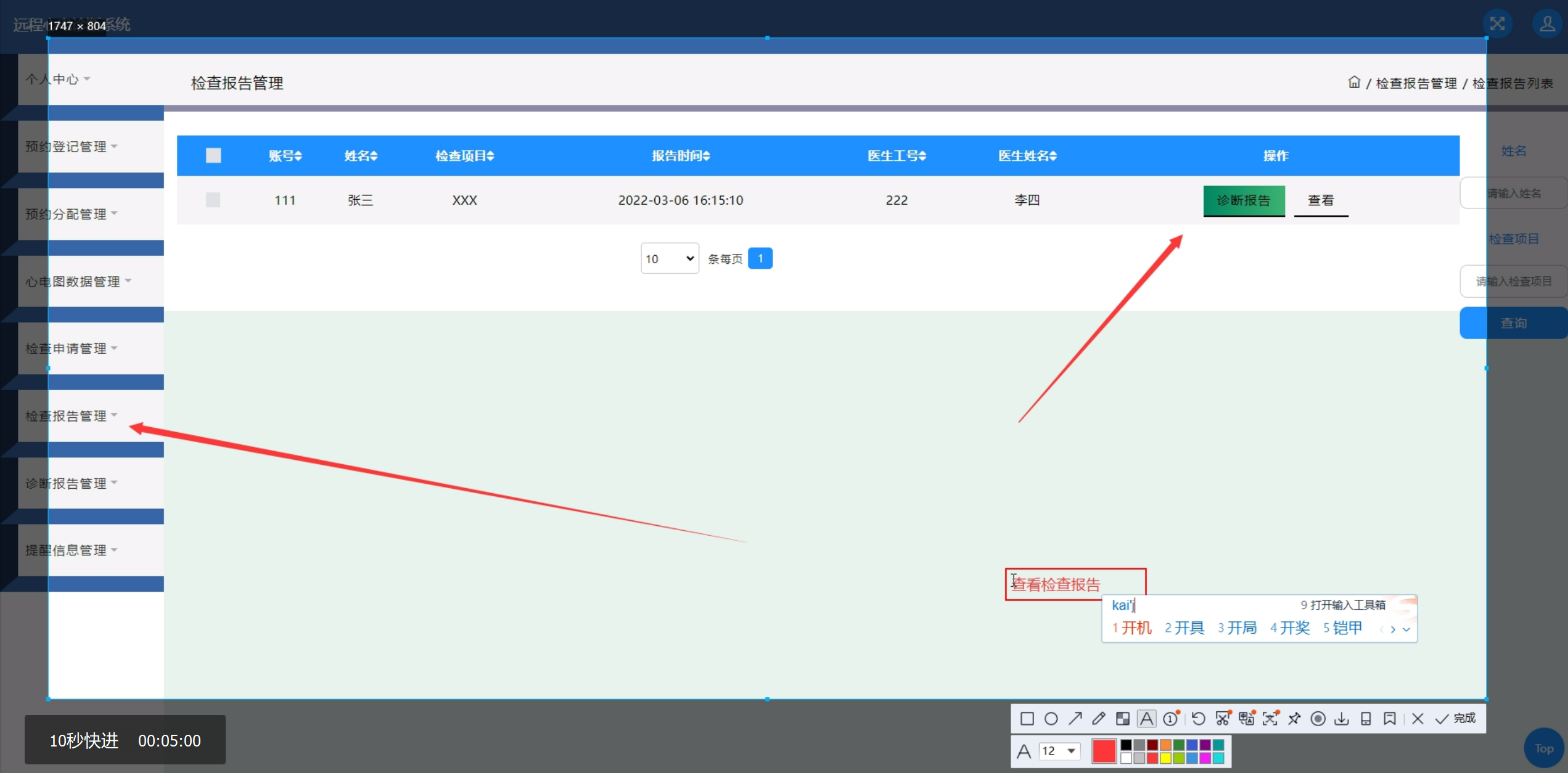
Task: Select the yellow color swatch
Action: [x=1165, y=759]
